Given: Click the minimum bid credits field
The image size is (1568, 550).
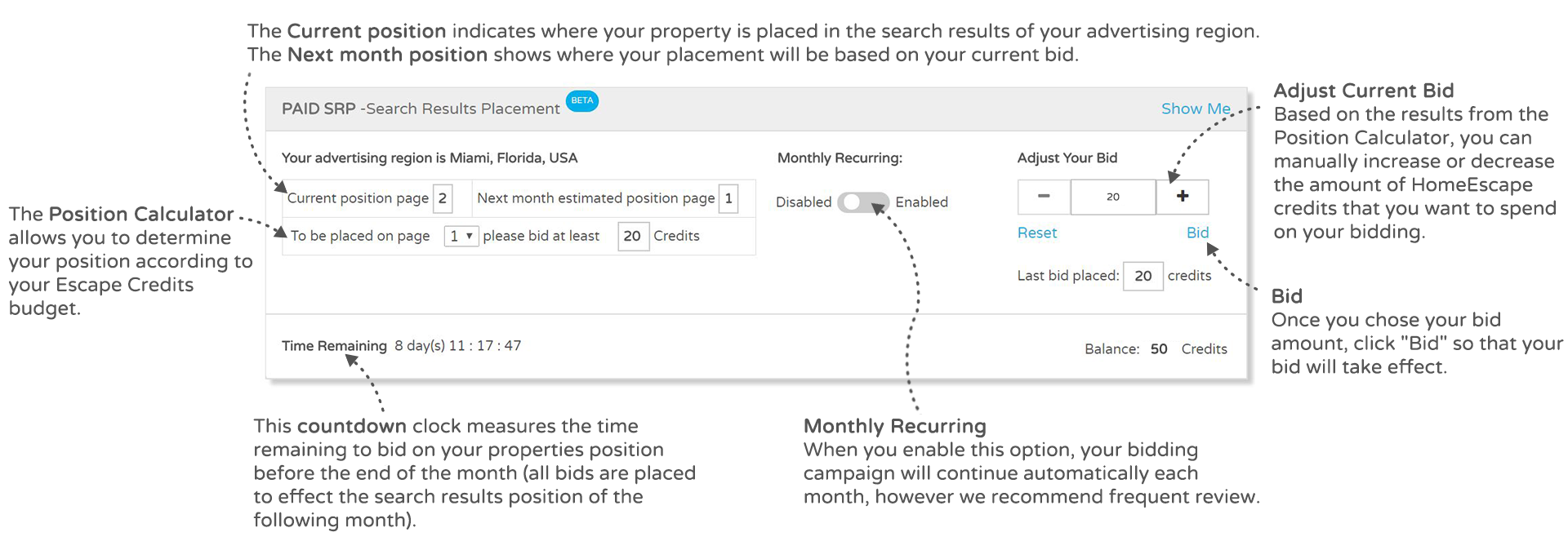Looking at the screenshot, I should (633, 236).
